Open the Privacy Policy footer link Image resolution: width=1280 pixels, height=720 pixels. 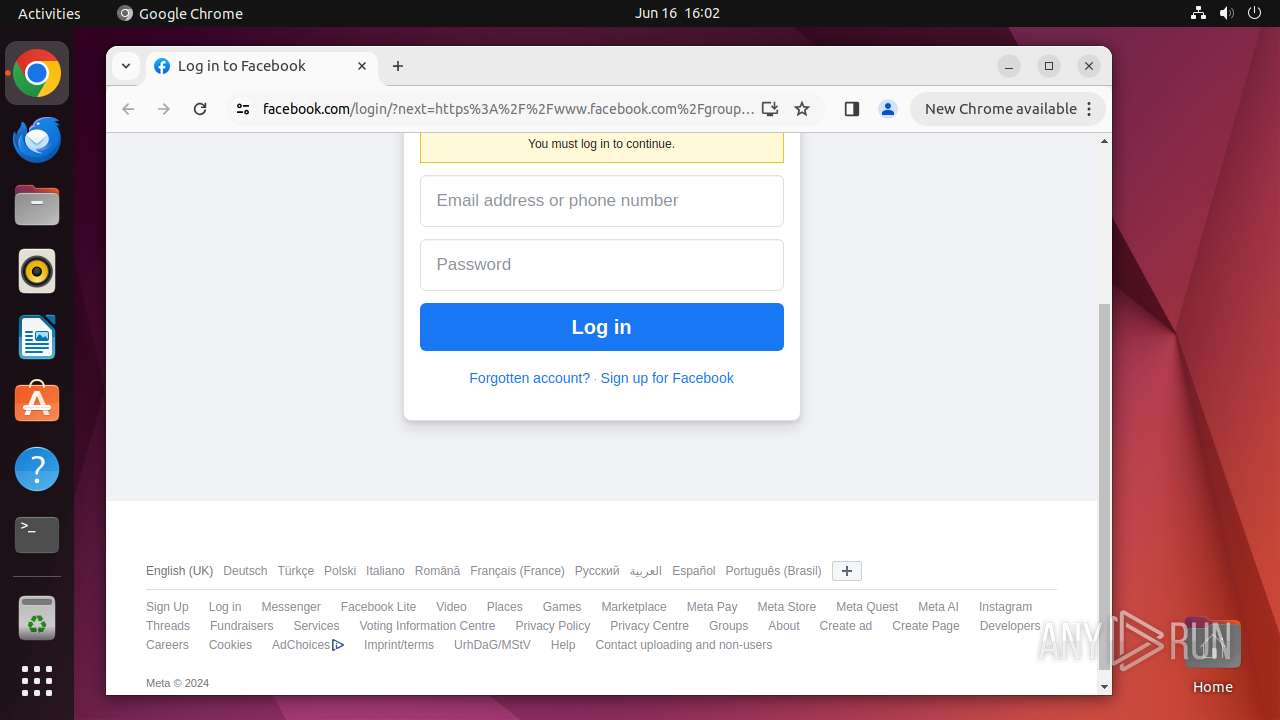[x=553, y=626]
